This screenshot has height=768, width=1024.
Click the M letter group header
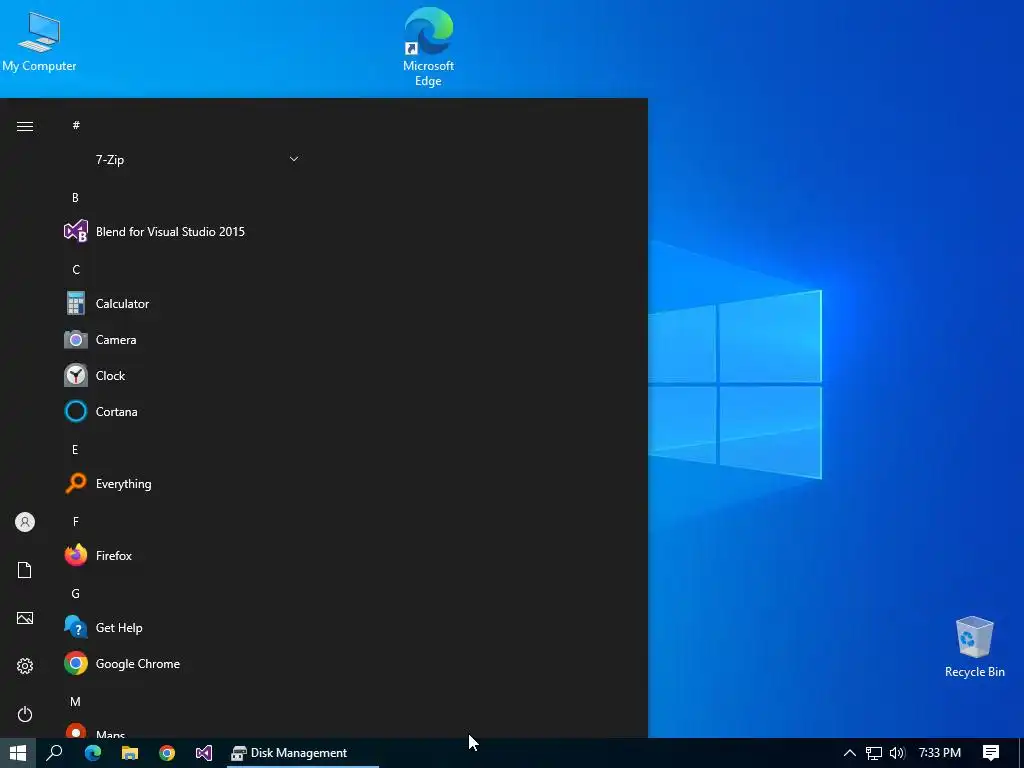[x=76, y=701]
